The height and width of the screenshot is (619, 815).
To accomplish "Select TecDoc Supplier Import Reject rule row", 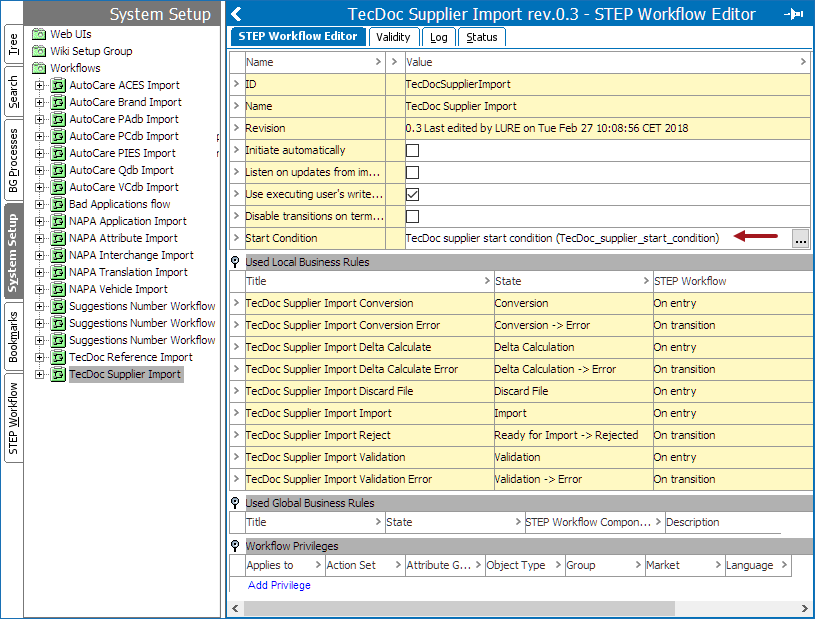I will 520,435.
